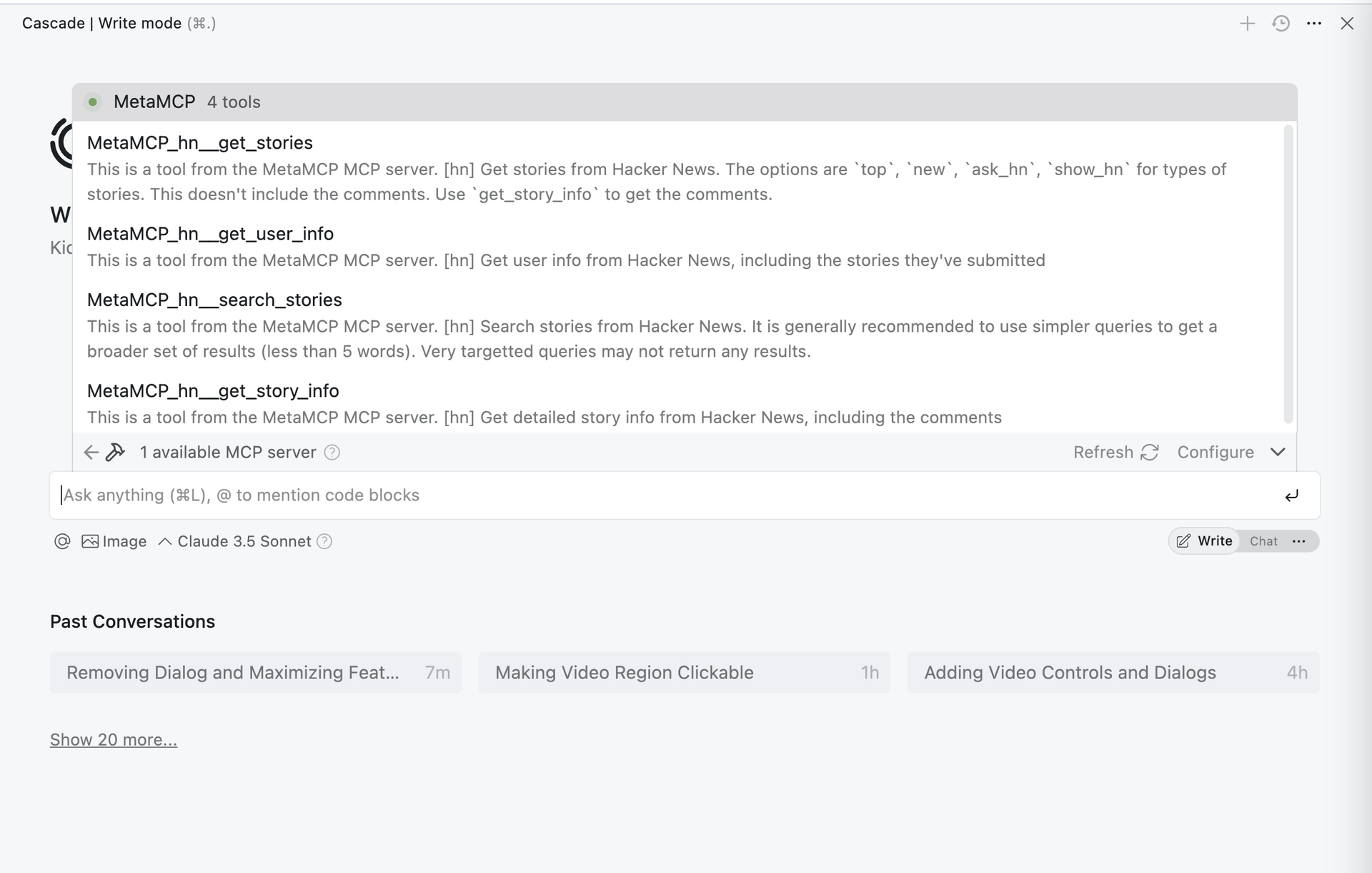Click the @ mention icon
This screenshot has height=873, width=1372.
(62, 541)
